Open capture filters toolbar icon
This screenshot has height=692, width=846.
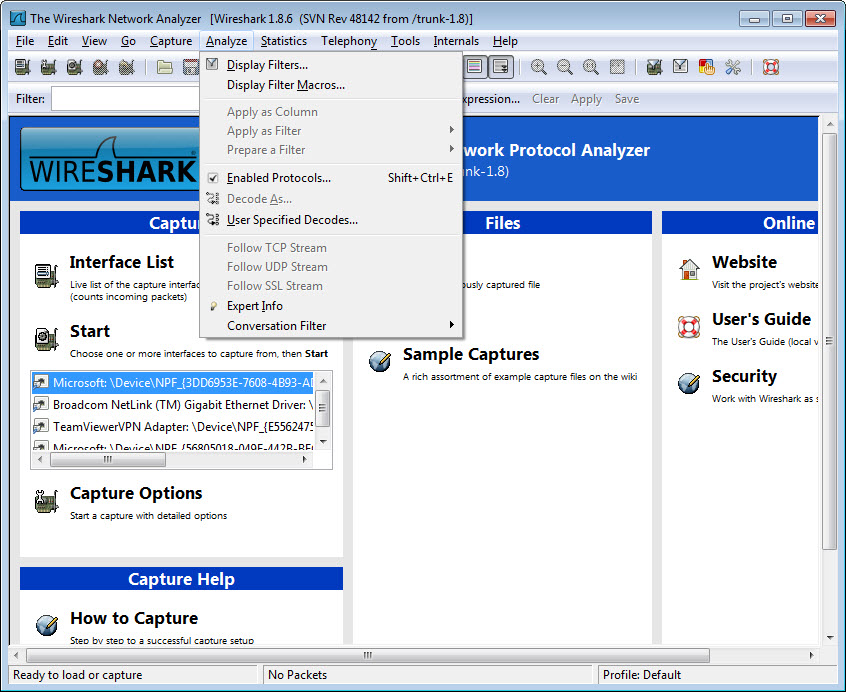654,67
